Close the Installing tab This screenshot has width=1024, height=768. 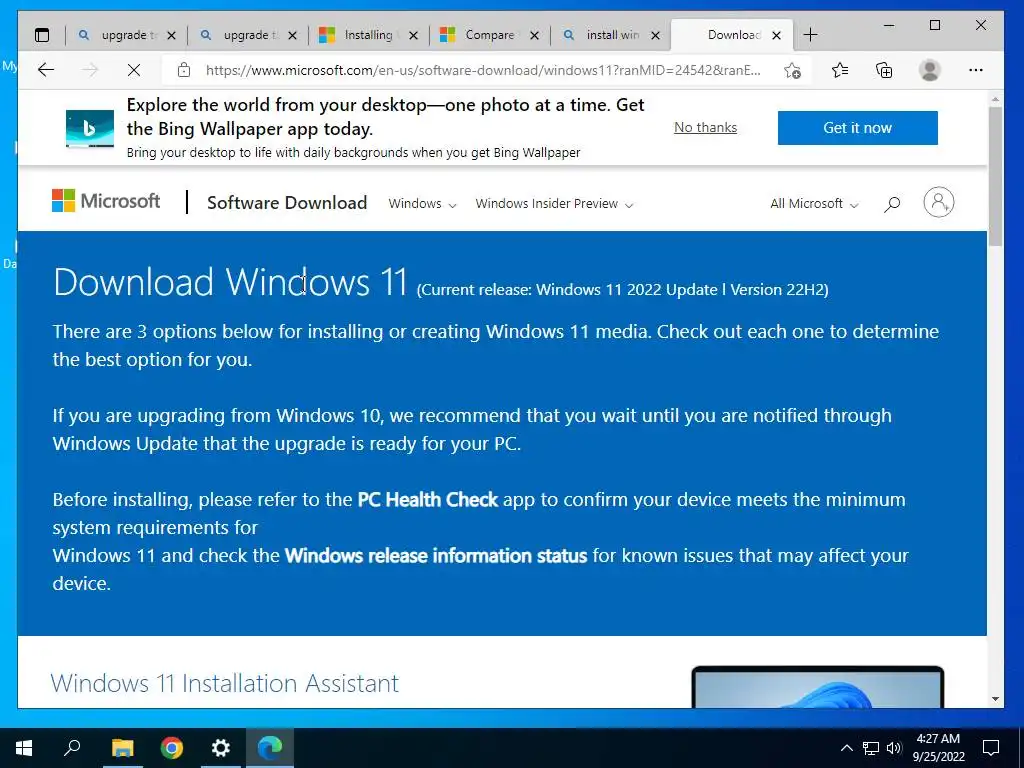(413, 35)
